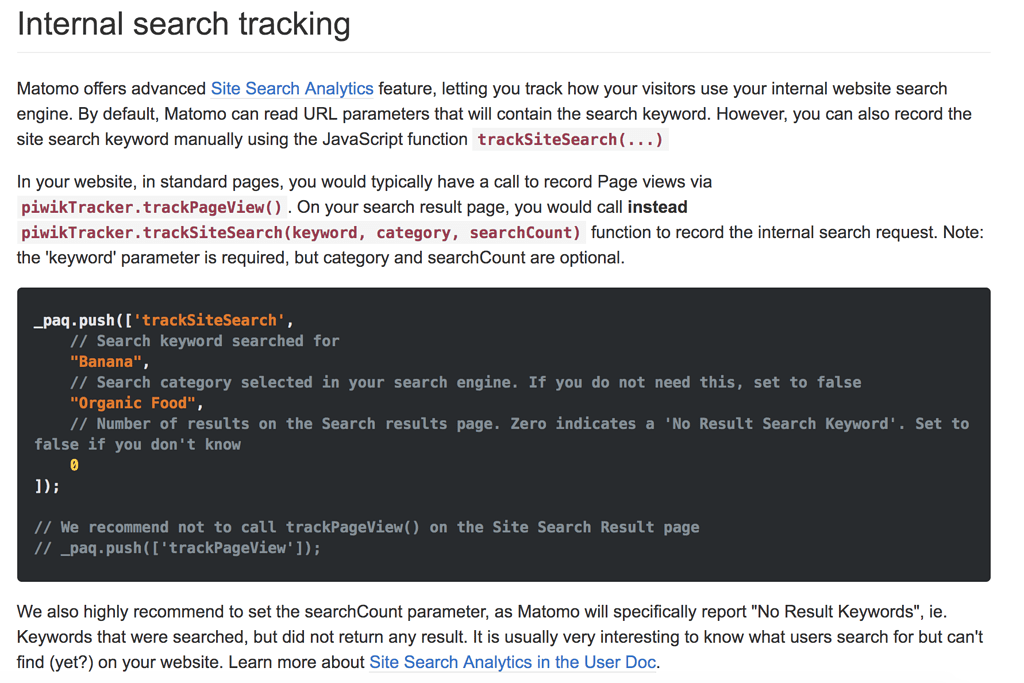Click the Internal search tracking page heading
1024x683 pixels.
click(x=183, y=23)
